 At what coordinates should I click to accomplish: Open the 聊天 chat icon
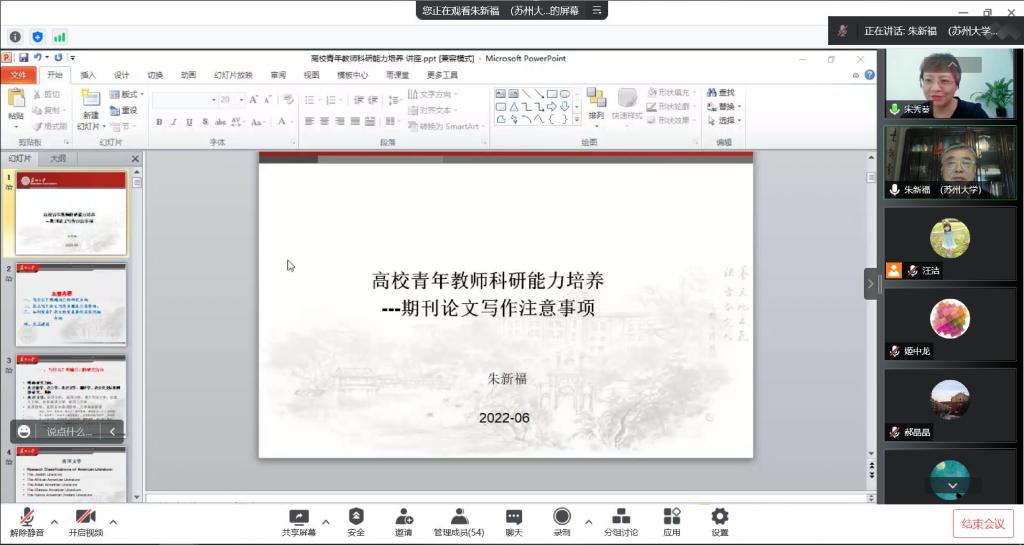[x=513, y=517]
